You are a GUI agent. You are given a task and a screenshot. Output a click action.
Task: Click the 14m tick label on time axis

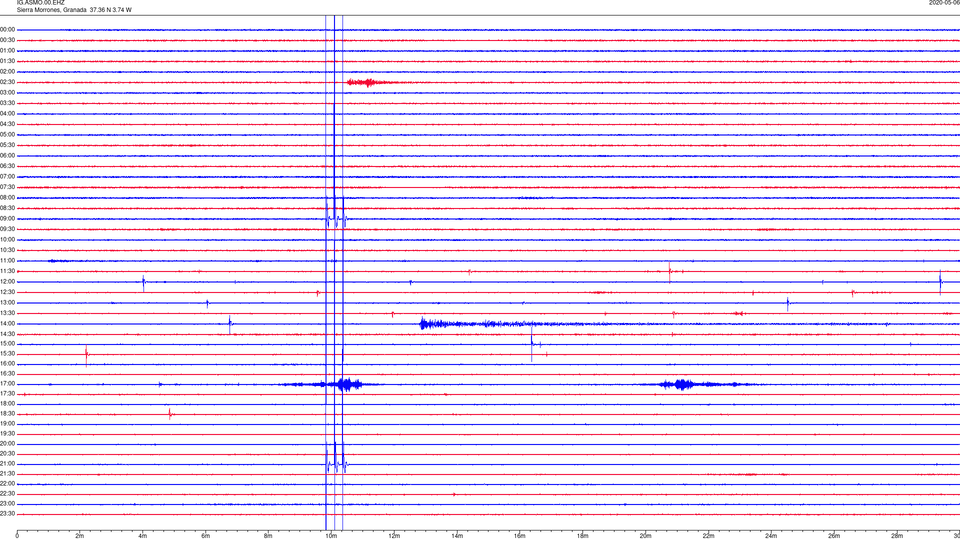click(457, 536)
